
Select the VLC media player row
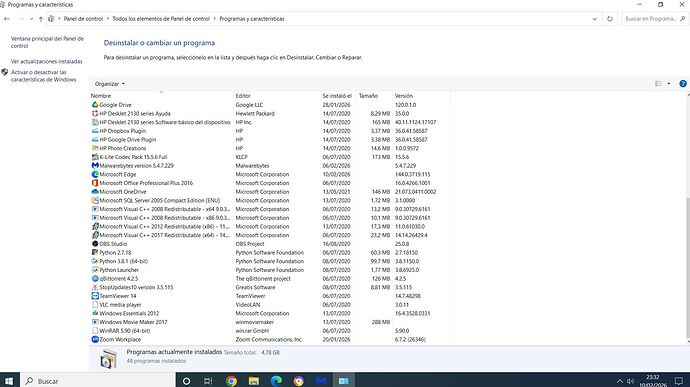tap(270, 305)
